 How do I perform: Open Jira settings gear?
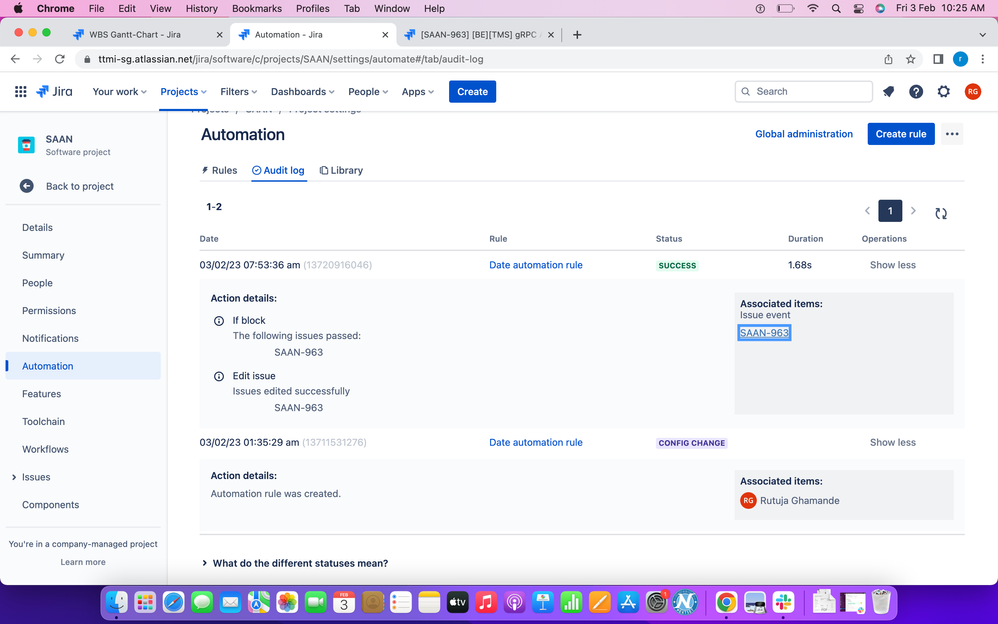[944, 92]
